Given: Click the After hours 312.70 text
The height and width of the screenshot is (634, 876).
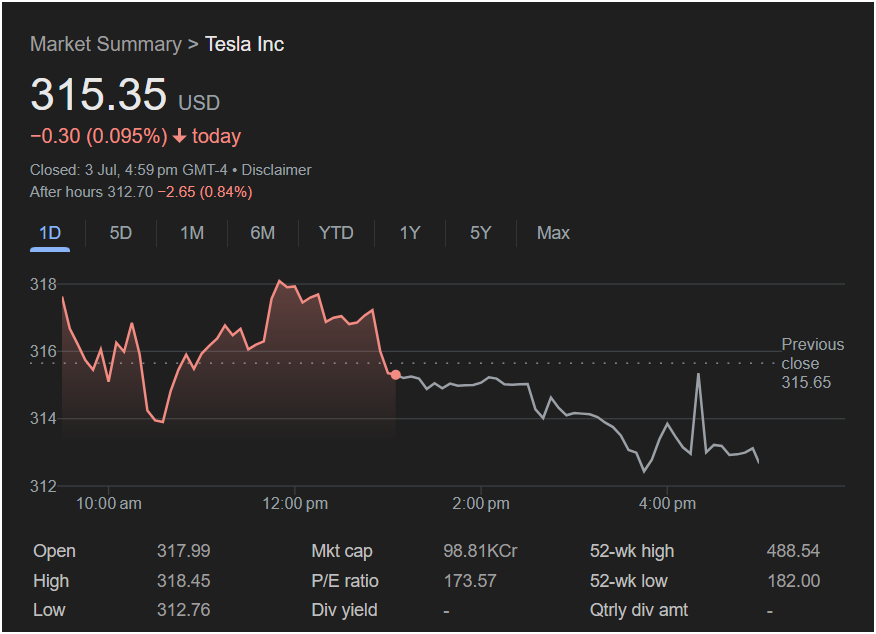Looking at the screenshot, I should point(91,192).
